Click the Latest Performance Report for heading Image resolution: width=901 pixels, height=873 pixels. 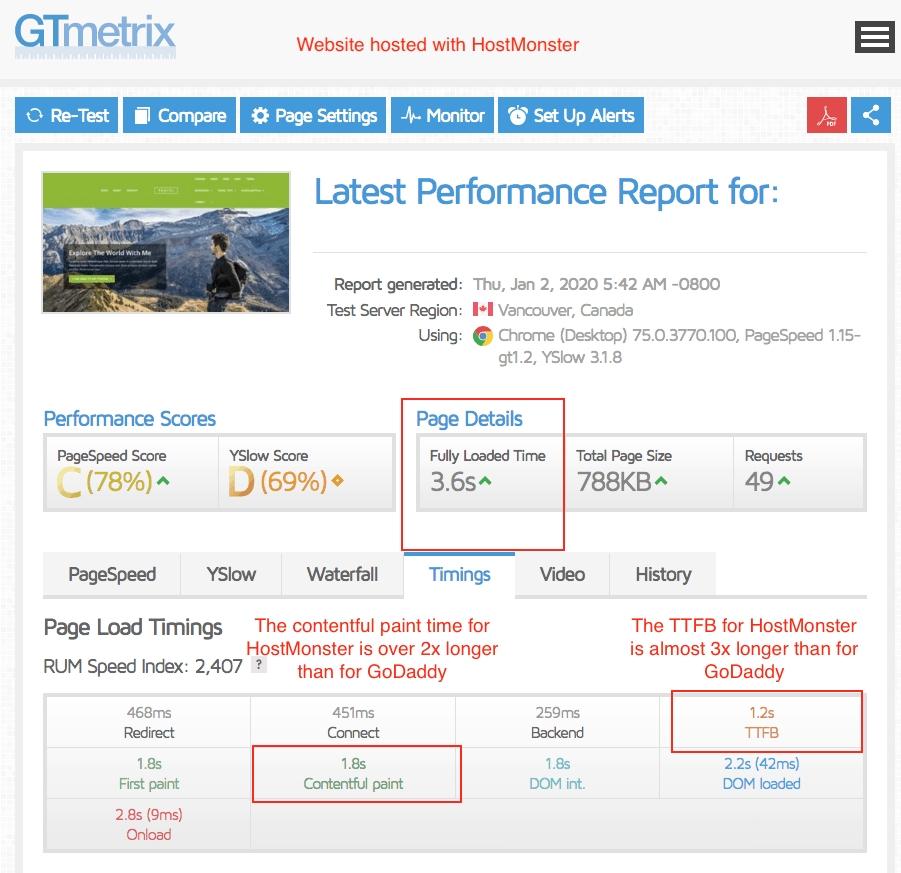[x=546, y=191]
